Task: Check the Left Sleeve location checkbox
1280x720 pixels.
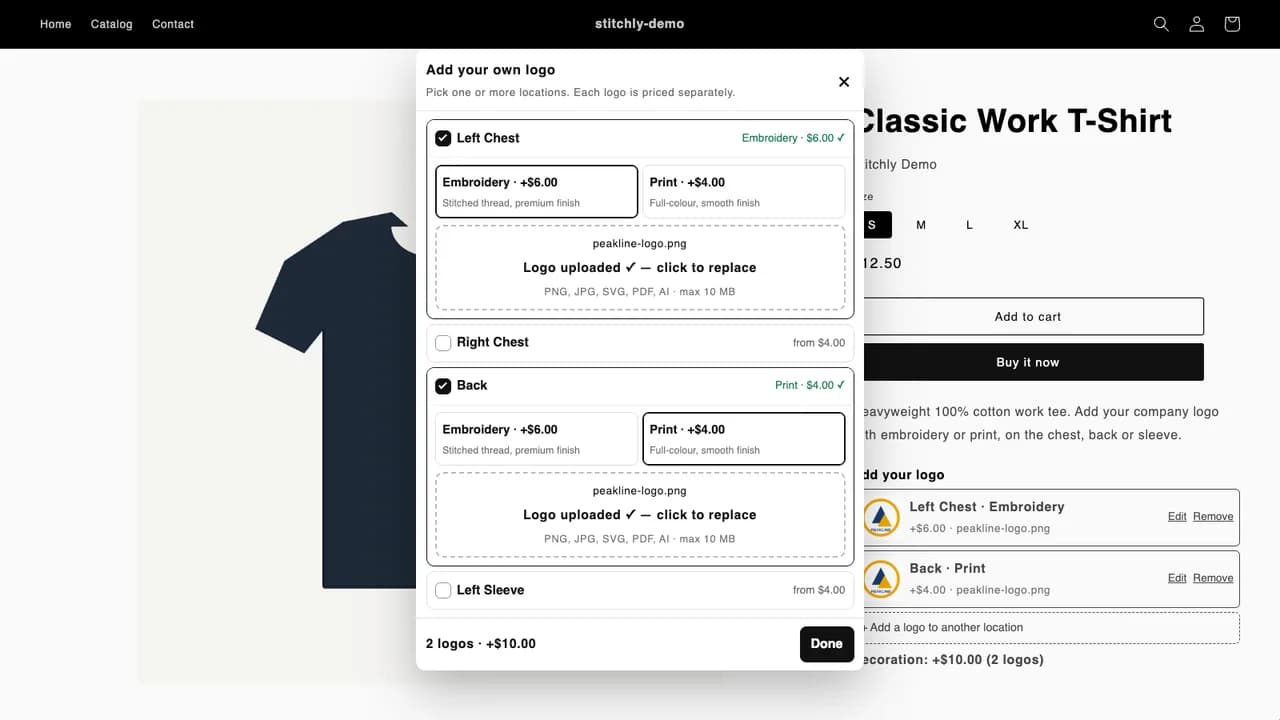Action: click(x=443, y=590)
